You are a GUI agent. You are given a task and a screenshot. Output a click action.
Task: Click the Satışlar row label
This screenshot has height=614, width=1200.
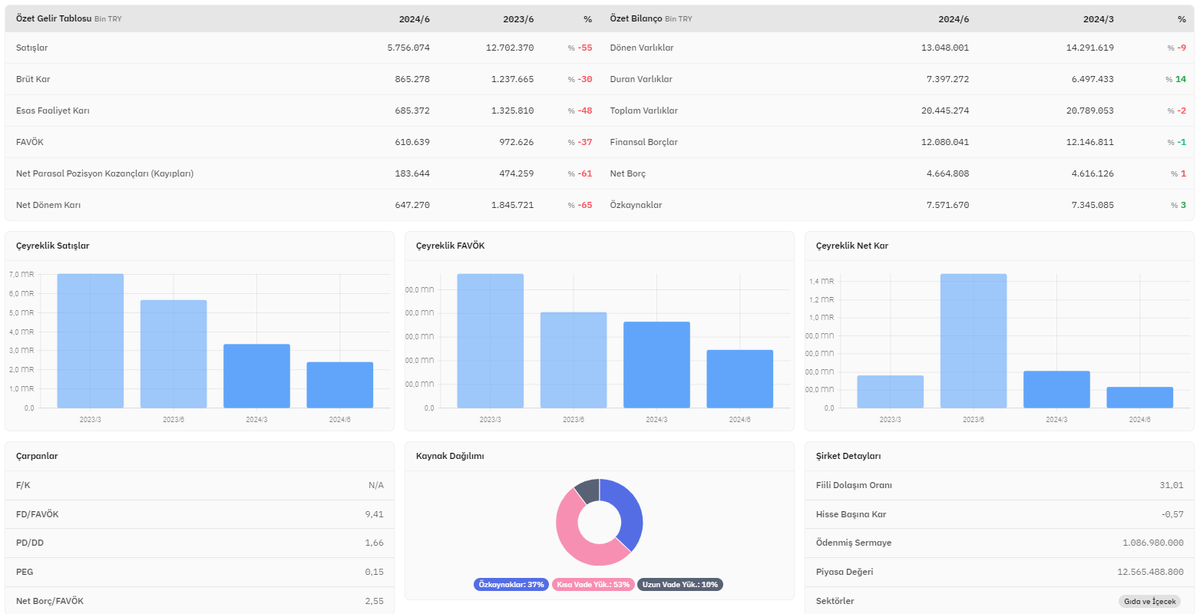pos(32,48)
